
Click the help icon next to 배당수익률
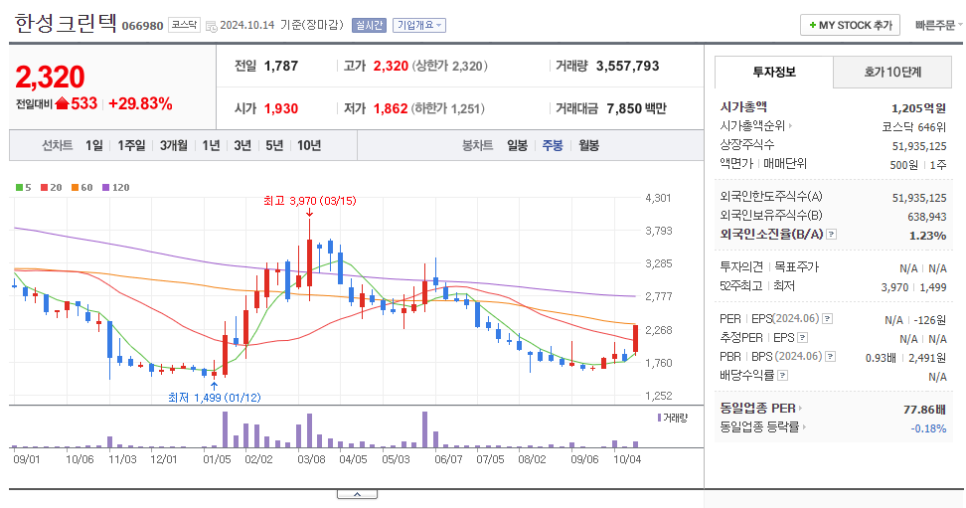(782, 375)
